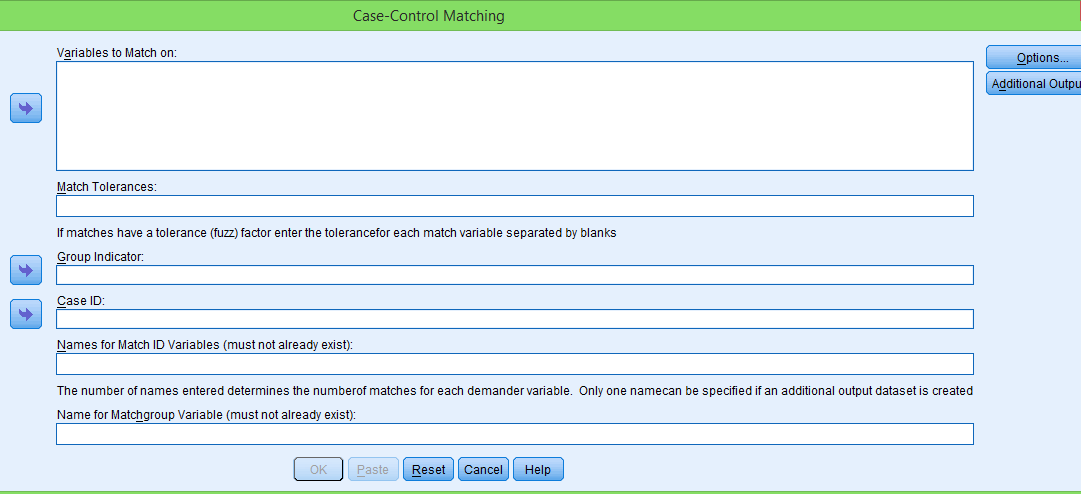Image resolution: width=1081 pixels, height=494 pixels.
Task: Click the tolerance fuzz factor hint text
Action: (336, 233)
